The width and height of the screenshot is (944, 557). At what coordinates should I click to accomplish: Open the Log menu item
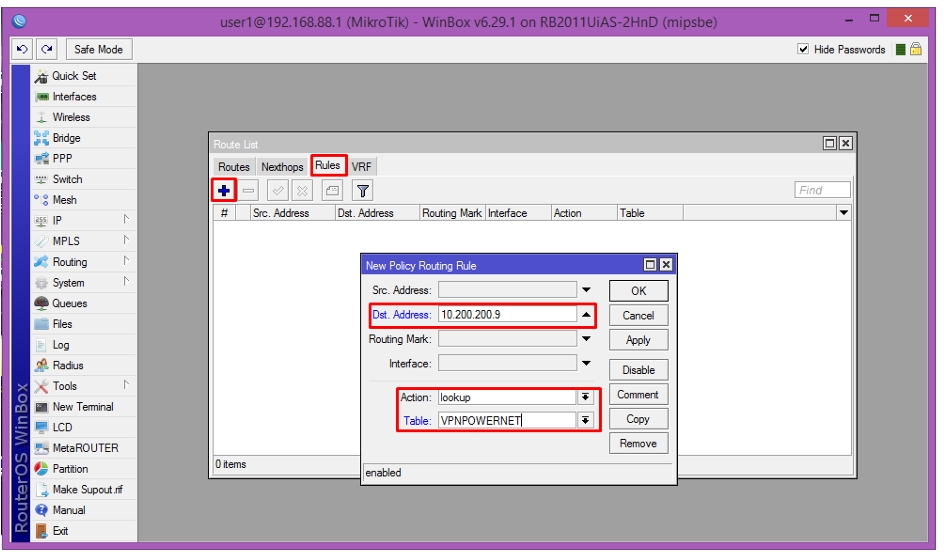pyautogui.click(x=61, y=344)
